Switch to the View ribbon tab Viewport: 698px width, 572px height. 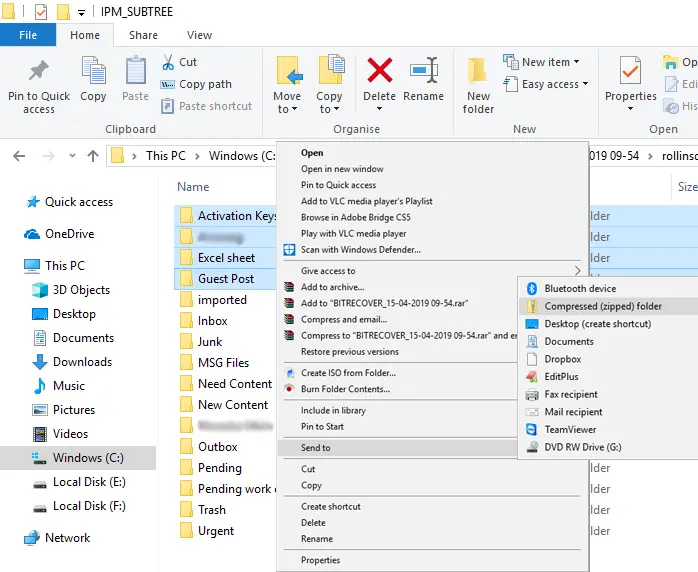click(x=199, y=35)
